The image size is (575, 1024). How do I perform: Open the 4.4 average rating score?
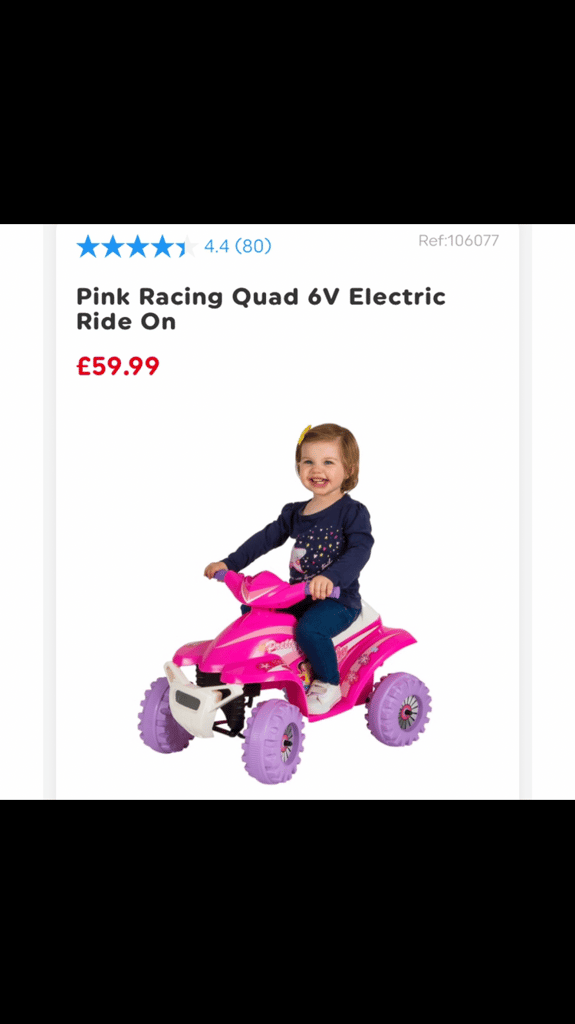217,247
